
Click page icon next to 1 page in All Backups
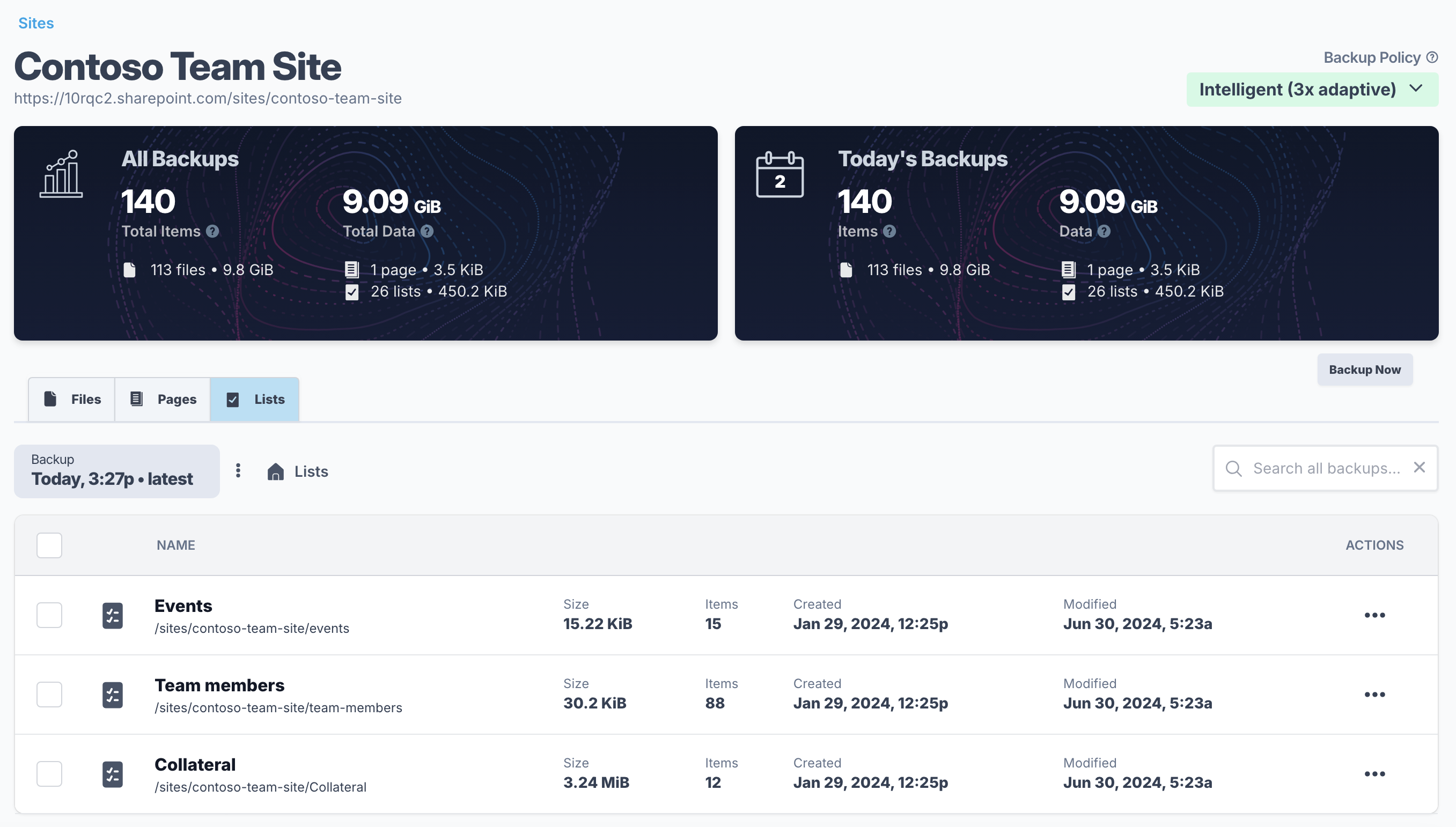pos(351,270)
